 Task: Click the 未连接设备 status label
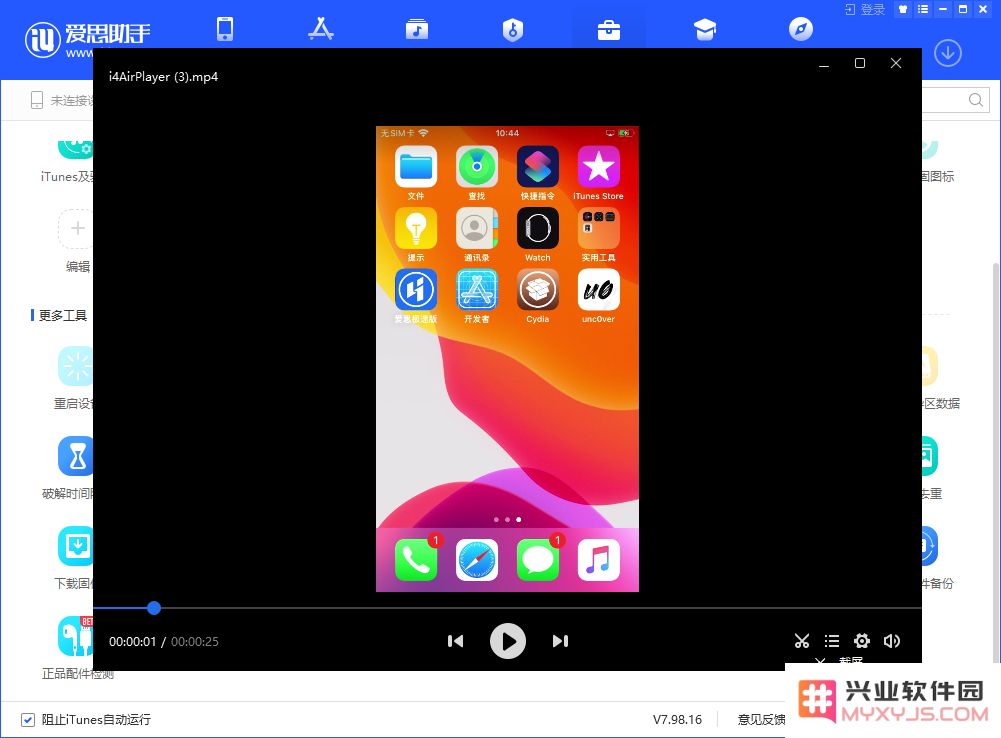point(72,100)
